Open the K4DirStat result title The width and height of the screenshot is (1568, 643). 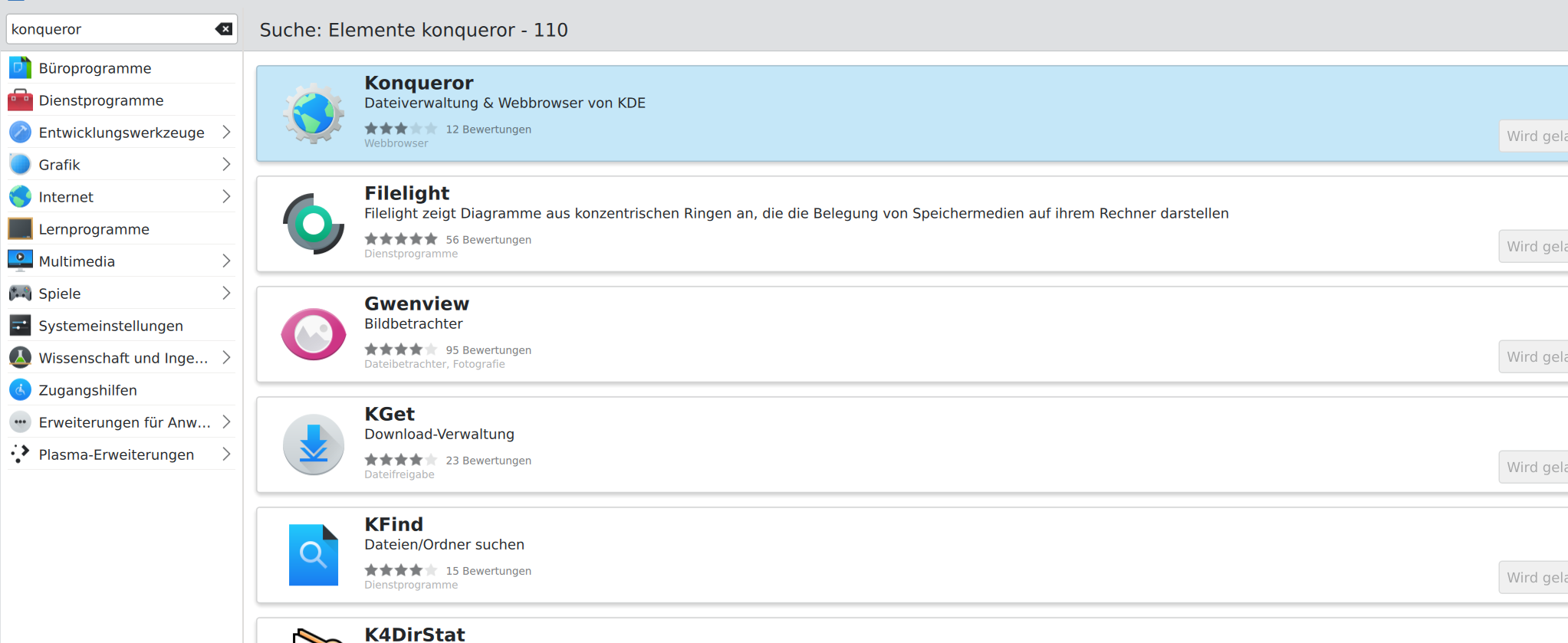point(415,634)
